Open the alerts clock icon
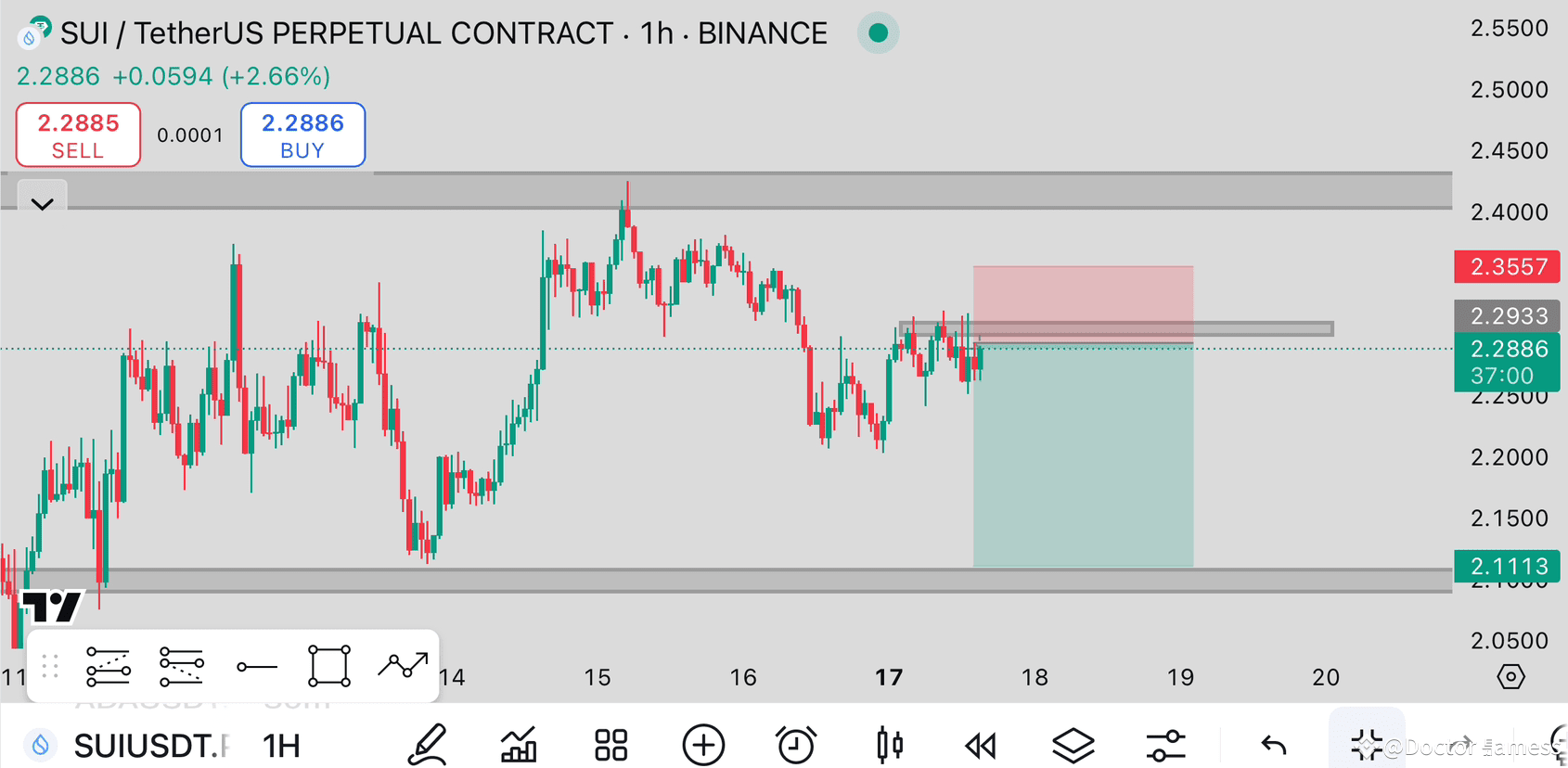This screenshot has width=1568, height=768. 796,744
